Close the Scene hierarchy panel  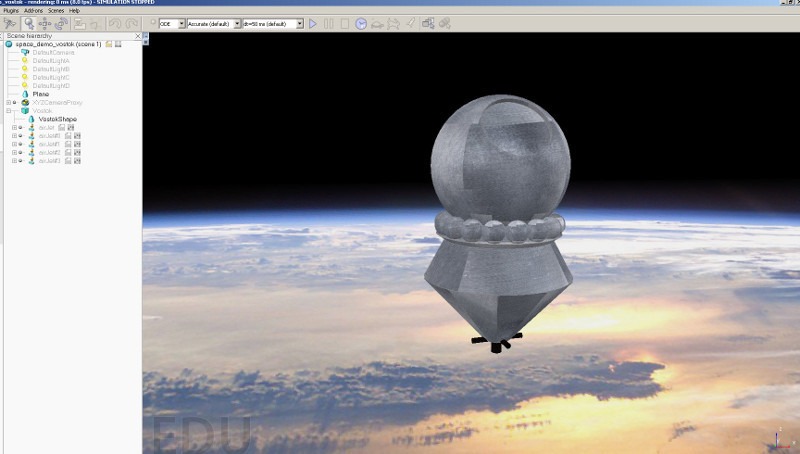click(138, 36)
